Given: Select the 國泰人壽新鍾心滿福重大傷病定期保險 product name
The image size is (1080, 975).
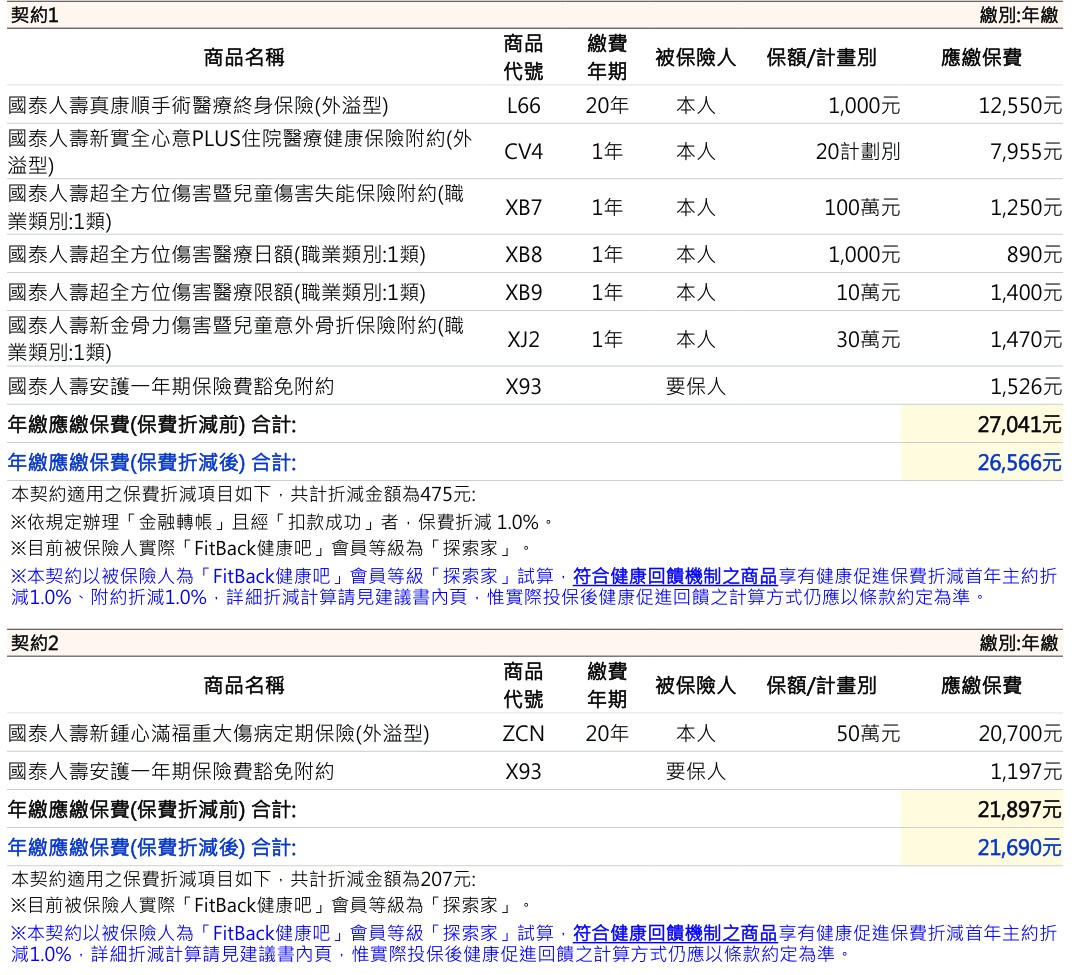Looking at the screenshot, I should tap(217, 733).
